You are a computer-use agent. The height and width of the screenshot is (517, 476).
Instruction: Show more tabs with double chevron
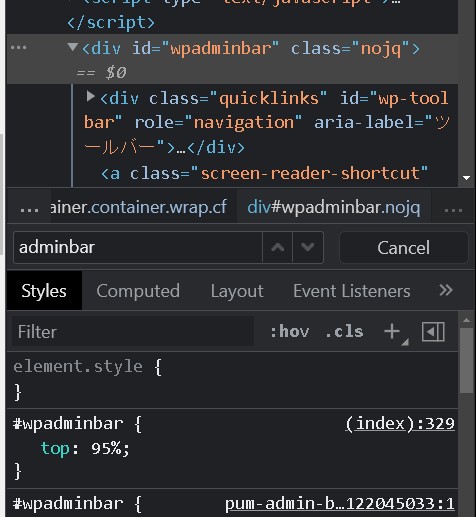pyautogui.click(x=446, y=290)
